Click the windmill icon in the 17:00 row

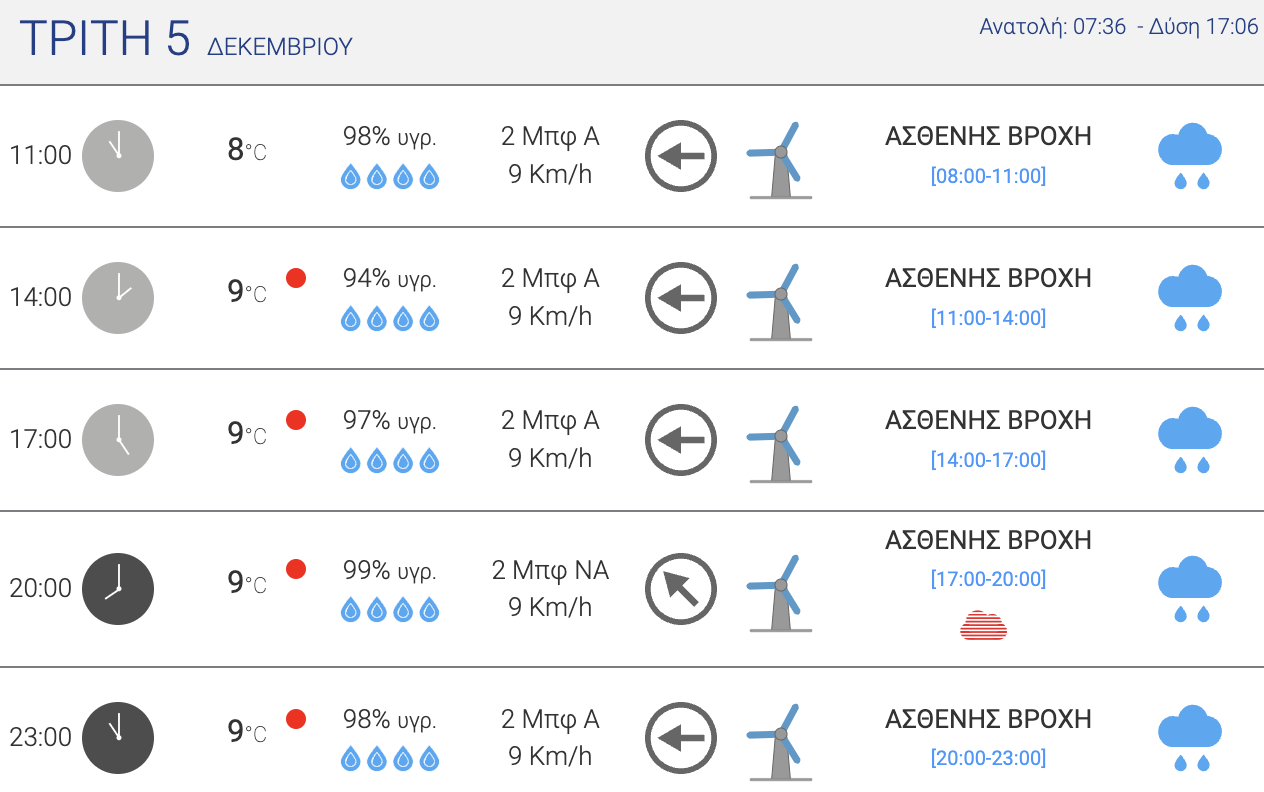coord(779,444)
